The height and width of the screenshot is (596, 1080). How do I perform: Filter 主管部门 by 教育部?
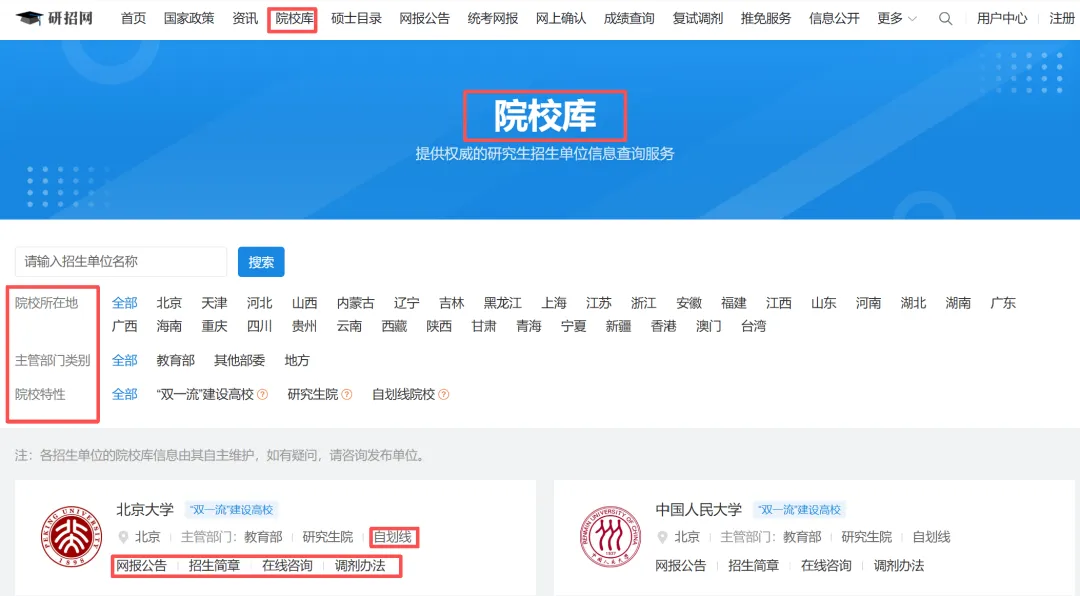point(176,360)
